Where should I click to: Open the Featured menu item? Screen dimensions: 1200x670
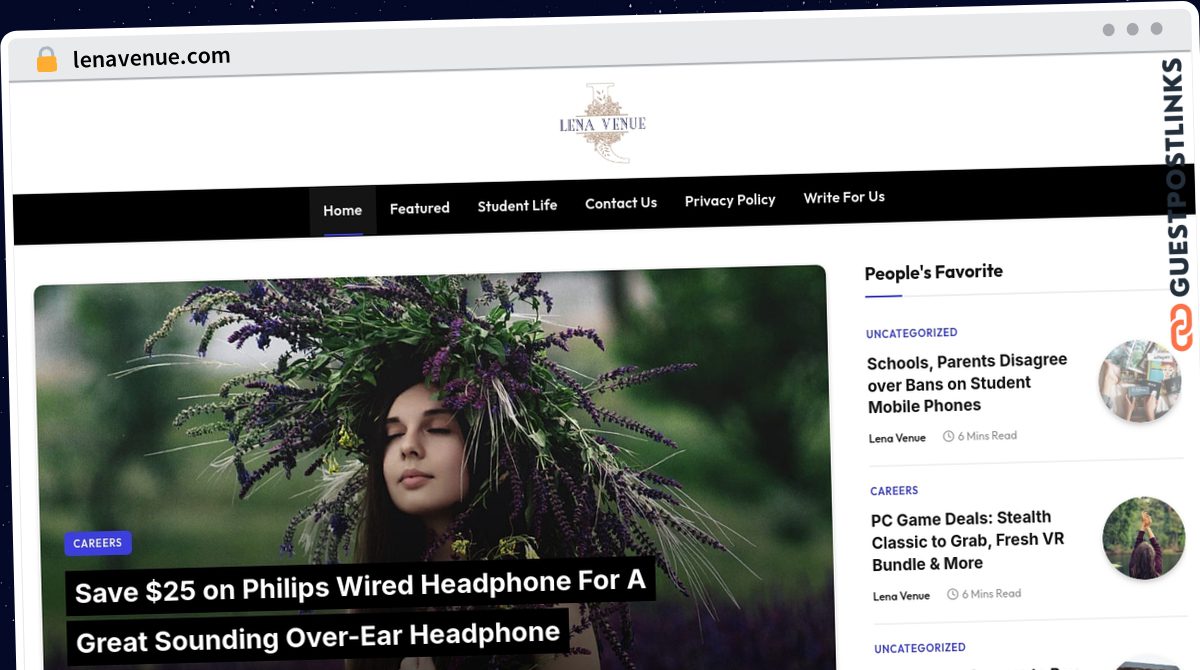(x=420, y=208)
